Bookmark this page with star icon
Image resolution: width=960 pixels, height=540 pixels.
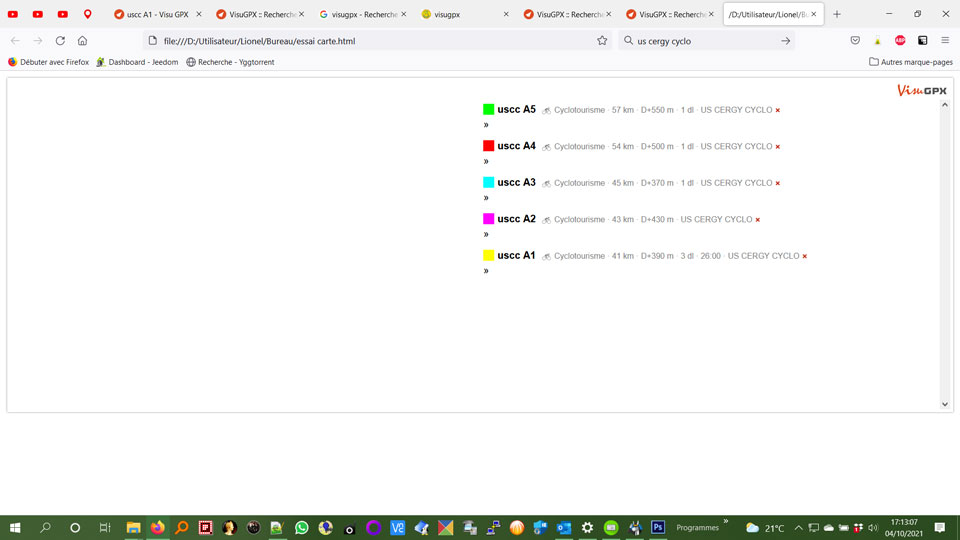[602, 41]
